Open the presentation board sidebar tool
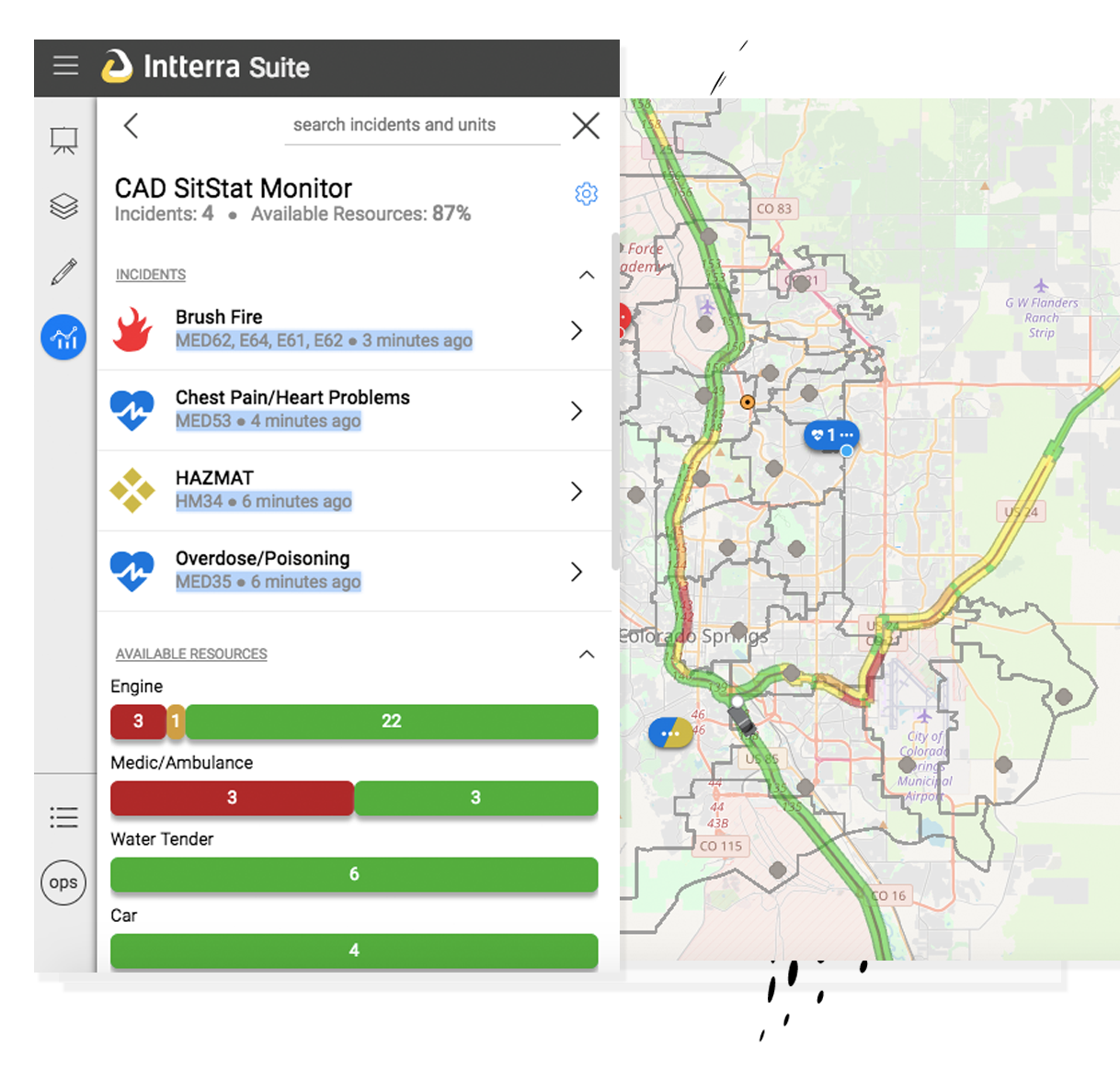This screenshot has width=1120, height=1081. click(x=63, y=140)
